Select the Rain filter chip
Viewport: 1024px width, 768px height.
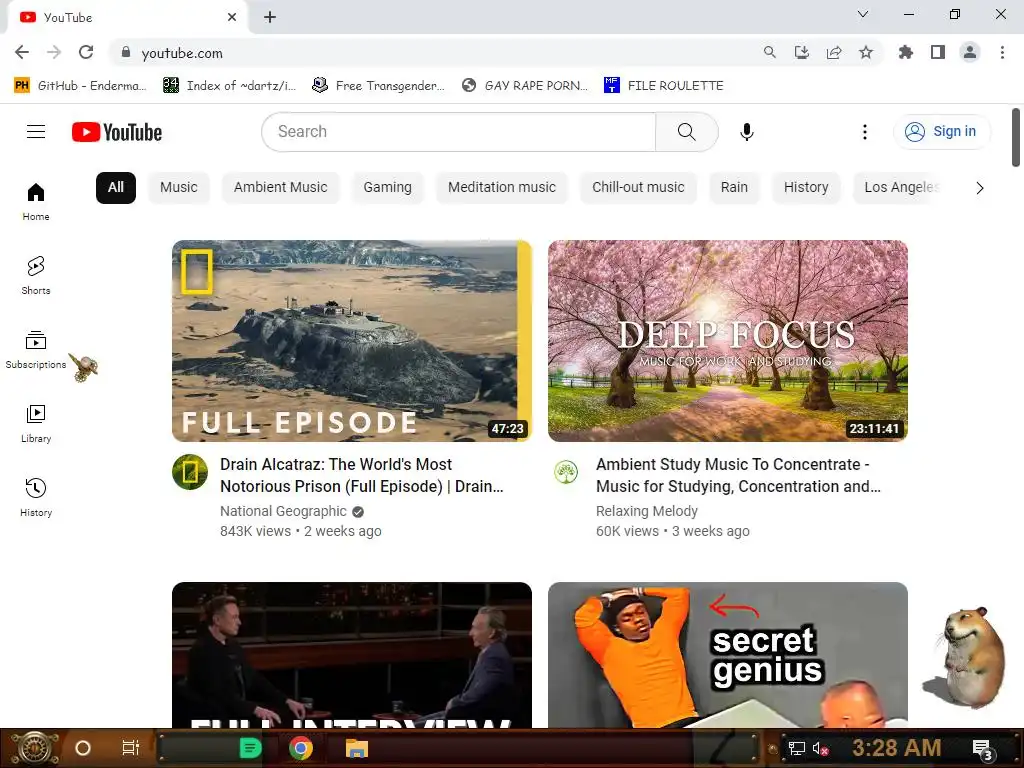[734, 187]
